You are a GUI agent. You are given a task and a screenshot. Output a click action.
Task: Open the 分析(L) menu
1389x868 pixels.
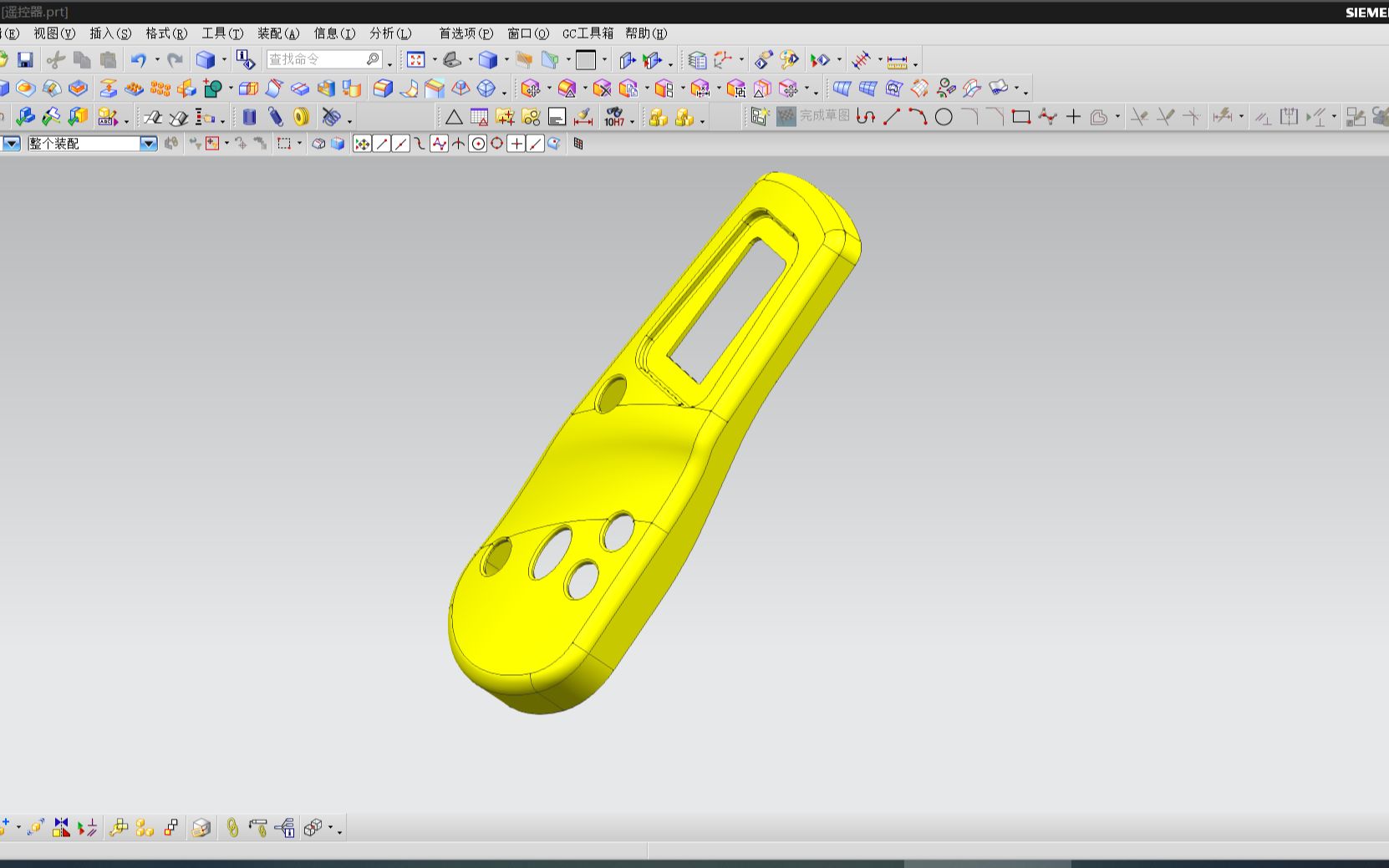tap(390, 33)
